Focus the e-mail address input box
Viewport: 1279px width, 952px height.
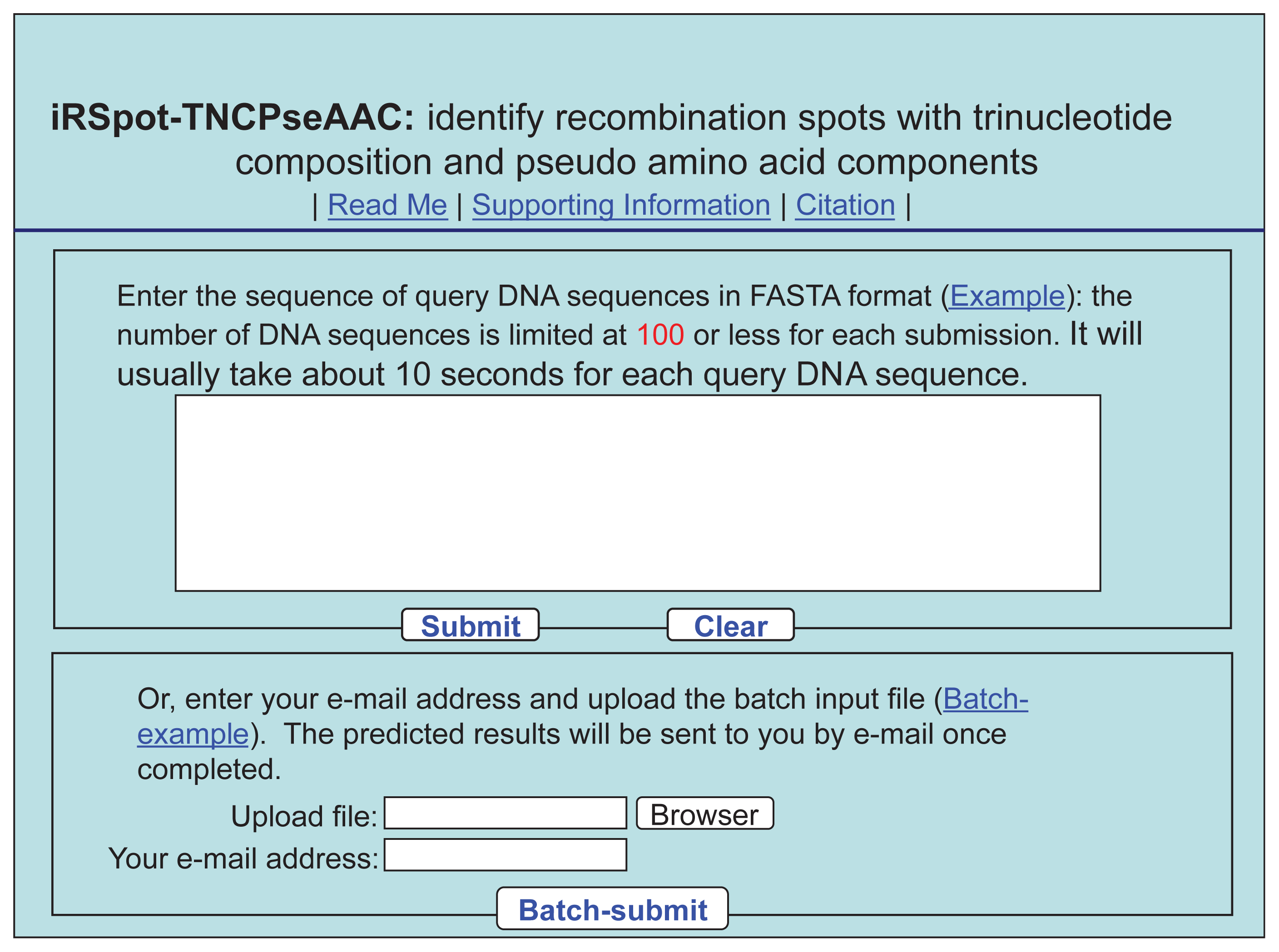505,855
